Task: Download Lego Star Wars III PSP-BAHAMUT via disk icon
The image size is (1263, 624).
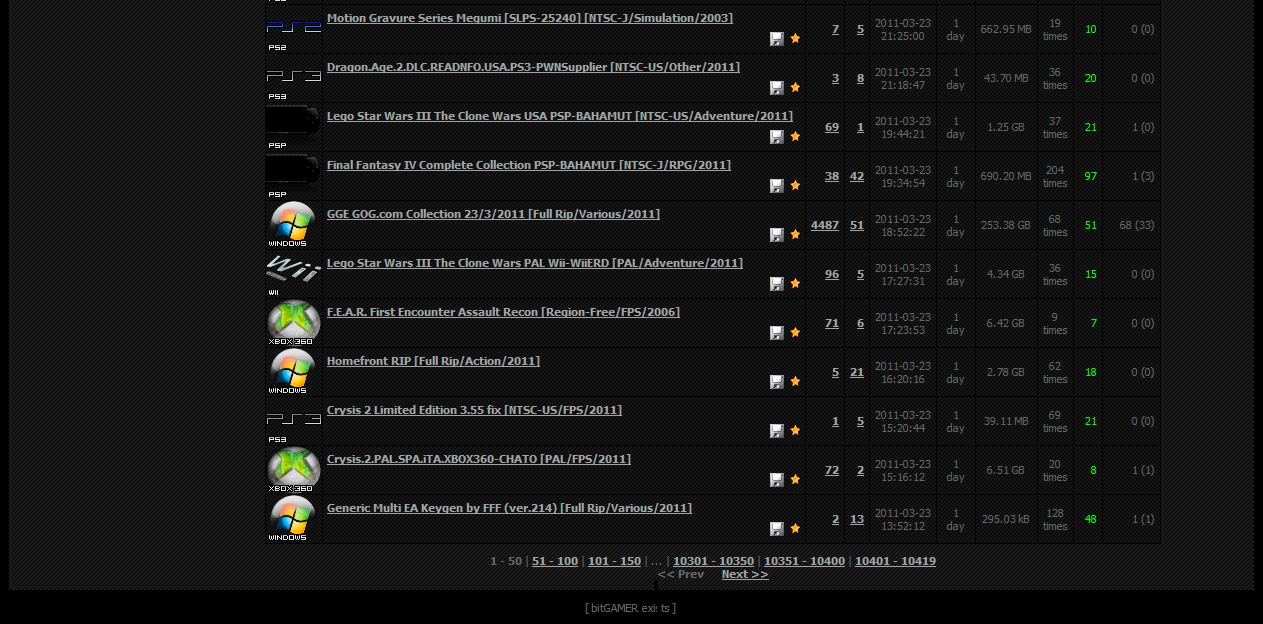Action: click(777, 136)
